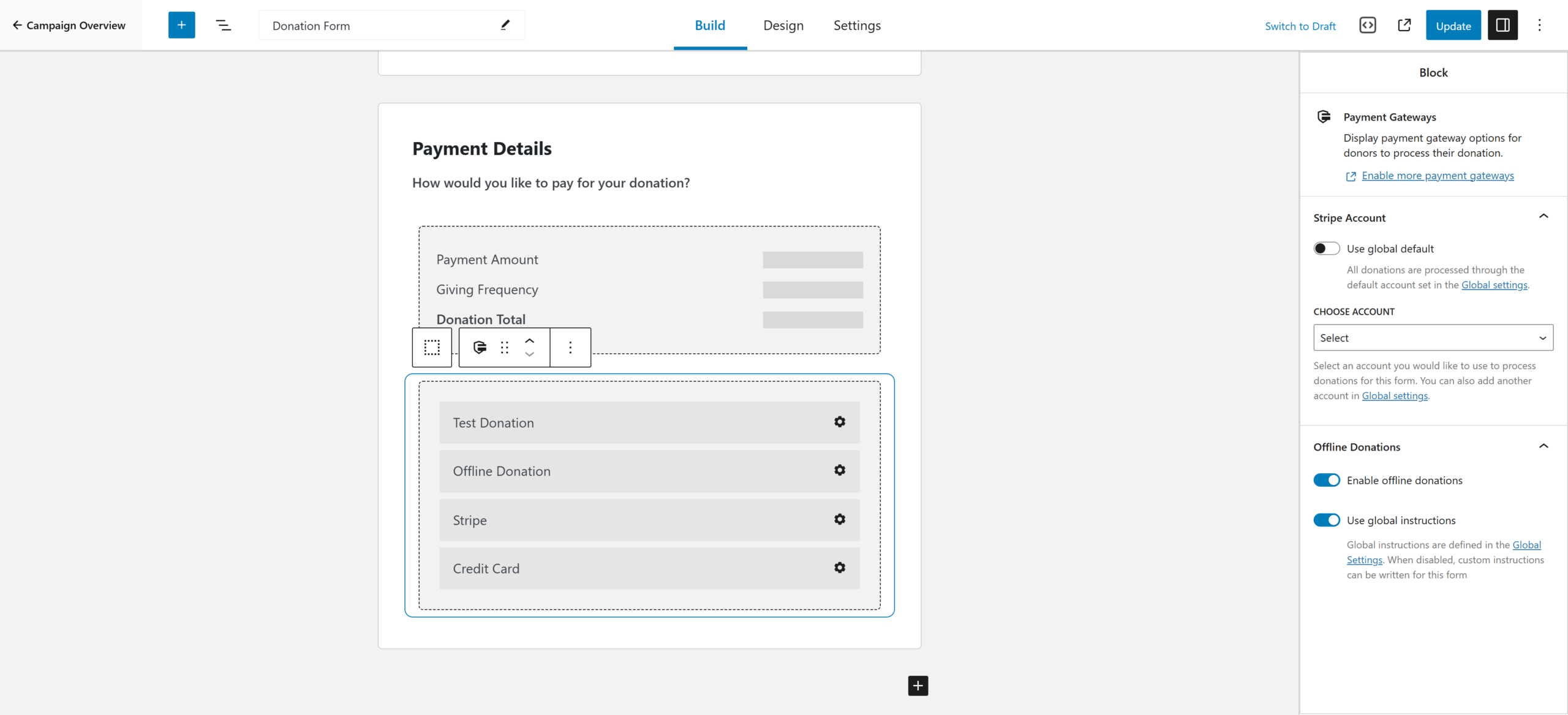Click the drag handle in the block toolbar
The height and width of the screenshot is (715, 1568).
pyautogui.click(x=505, y=347)
